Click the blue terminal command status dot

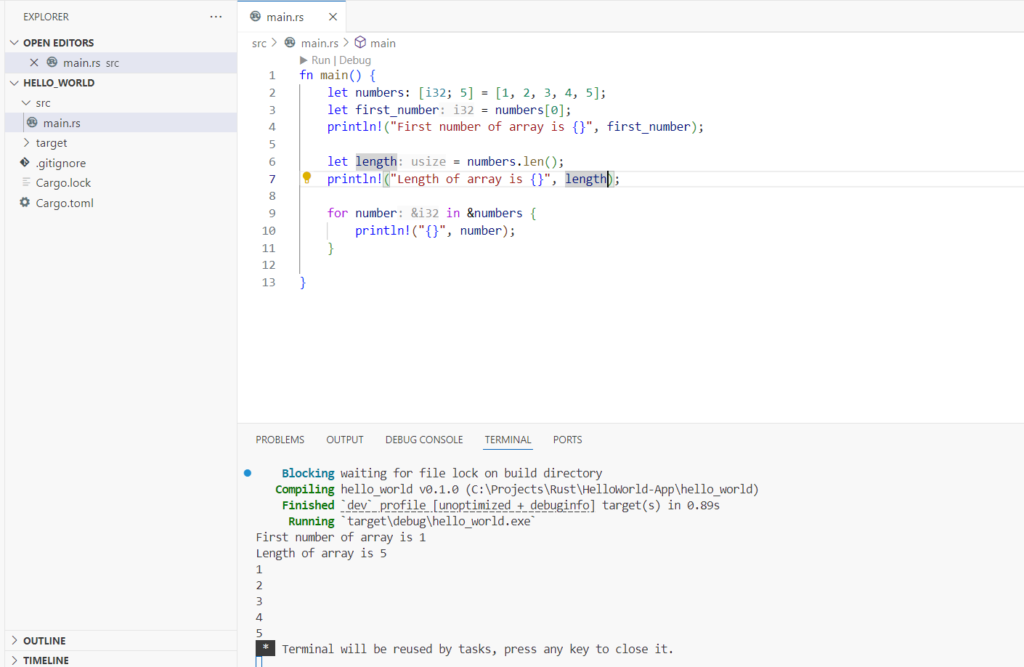pyautogui.click(x=248, y=473)
